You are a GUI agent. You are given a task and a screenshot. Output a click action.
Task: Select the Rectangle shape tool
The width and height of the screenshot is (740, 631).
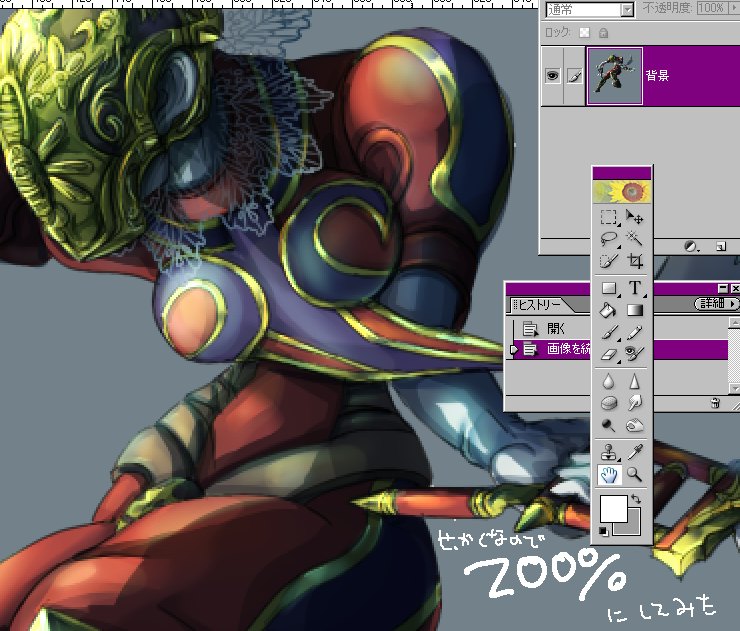[609, 288]
